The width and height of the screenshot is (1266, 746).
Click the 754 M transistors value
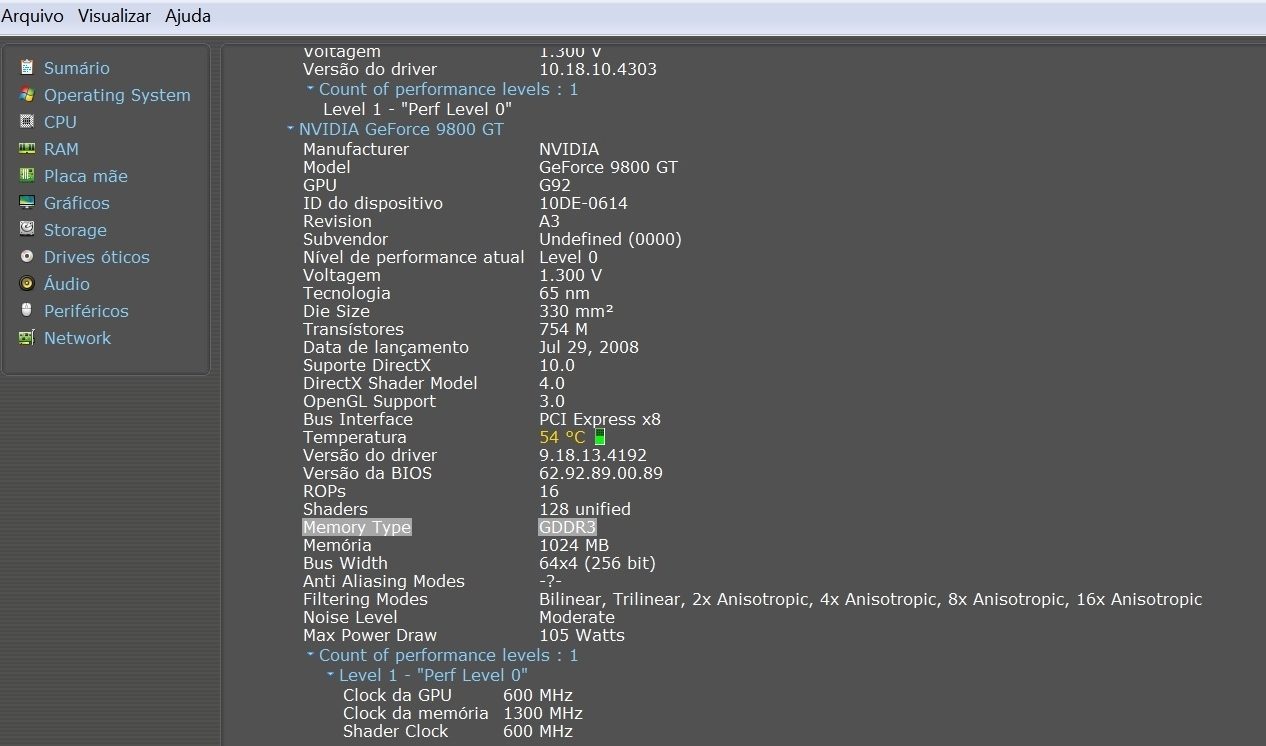(563, 329)
